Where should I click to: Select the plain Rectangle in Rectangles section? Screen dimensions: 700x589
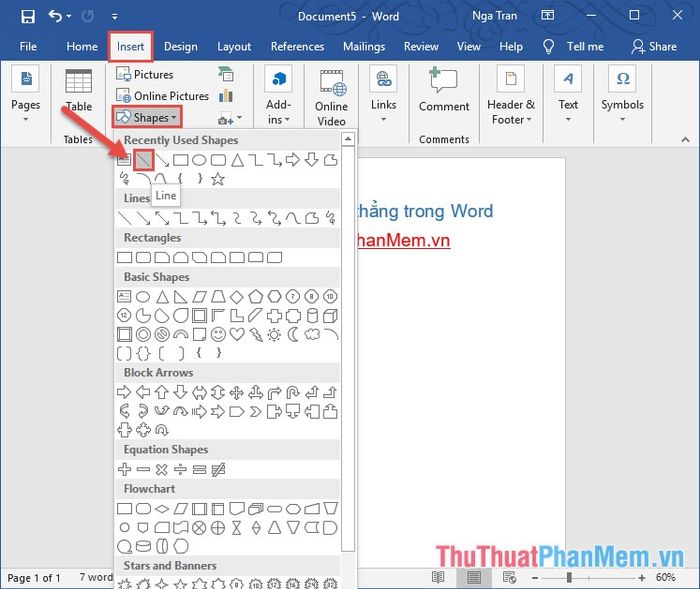tap(125, 257)
